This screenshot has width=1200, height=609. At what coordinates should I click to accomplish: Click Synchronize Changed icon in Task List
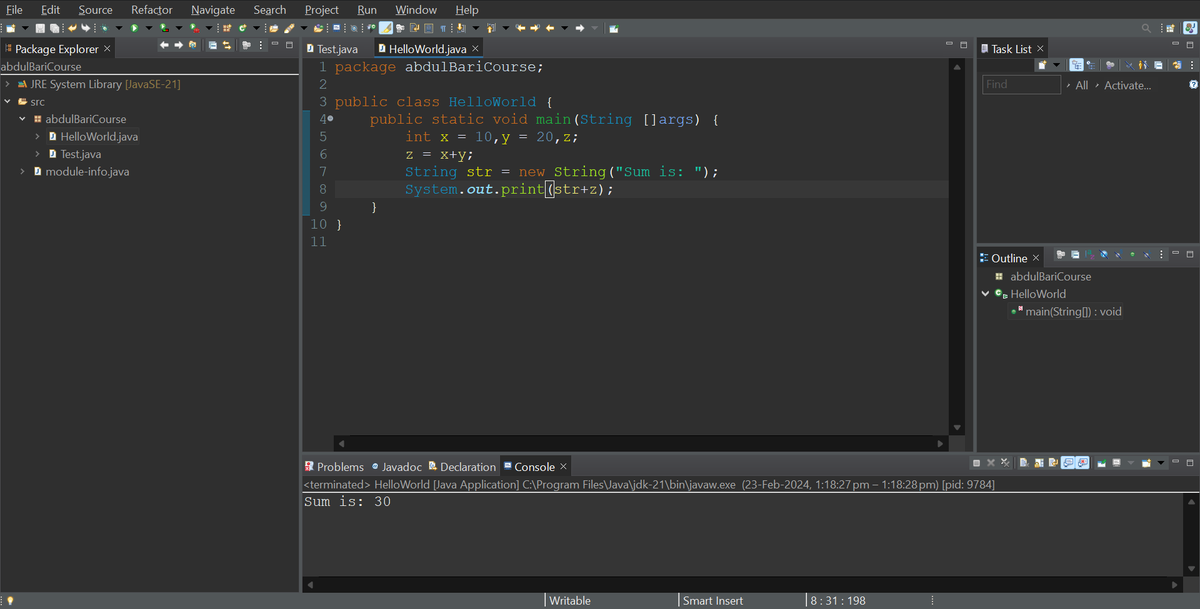click(x=1177, y=65)
